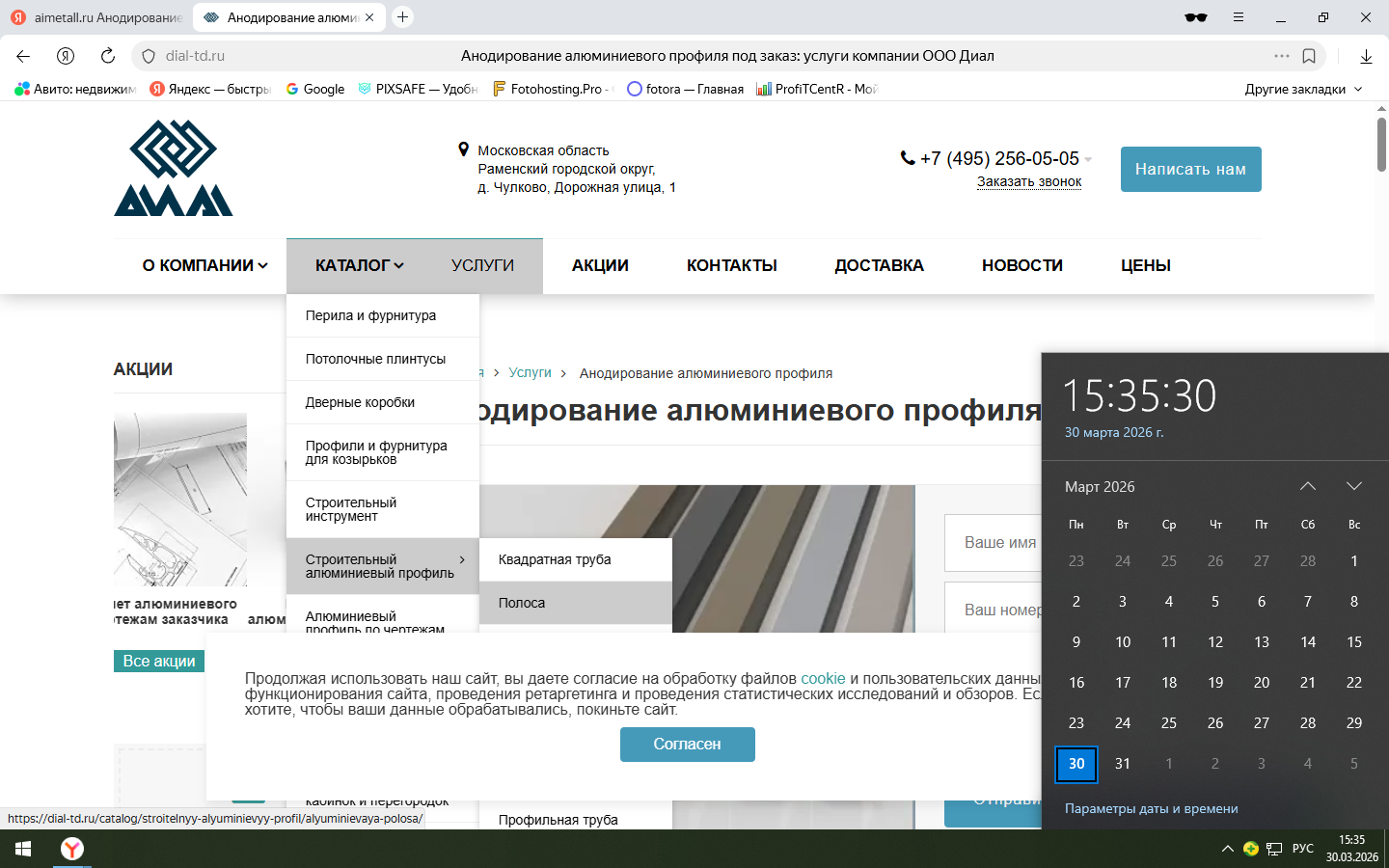Close the dial-td.ru tab

point(369,17)
